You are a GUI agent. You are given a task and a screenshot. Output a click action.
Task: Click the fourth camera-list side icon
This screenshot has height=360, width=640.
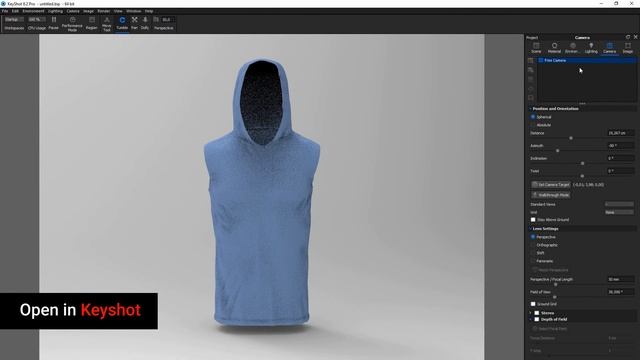tap(531, 89)
